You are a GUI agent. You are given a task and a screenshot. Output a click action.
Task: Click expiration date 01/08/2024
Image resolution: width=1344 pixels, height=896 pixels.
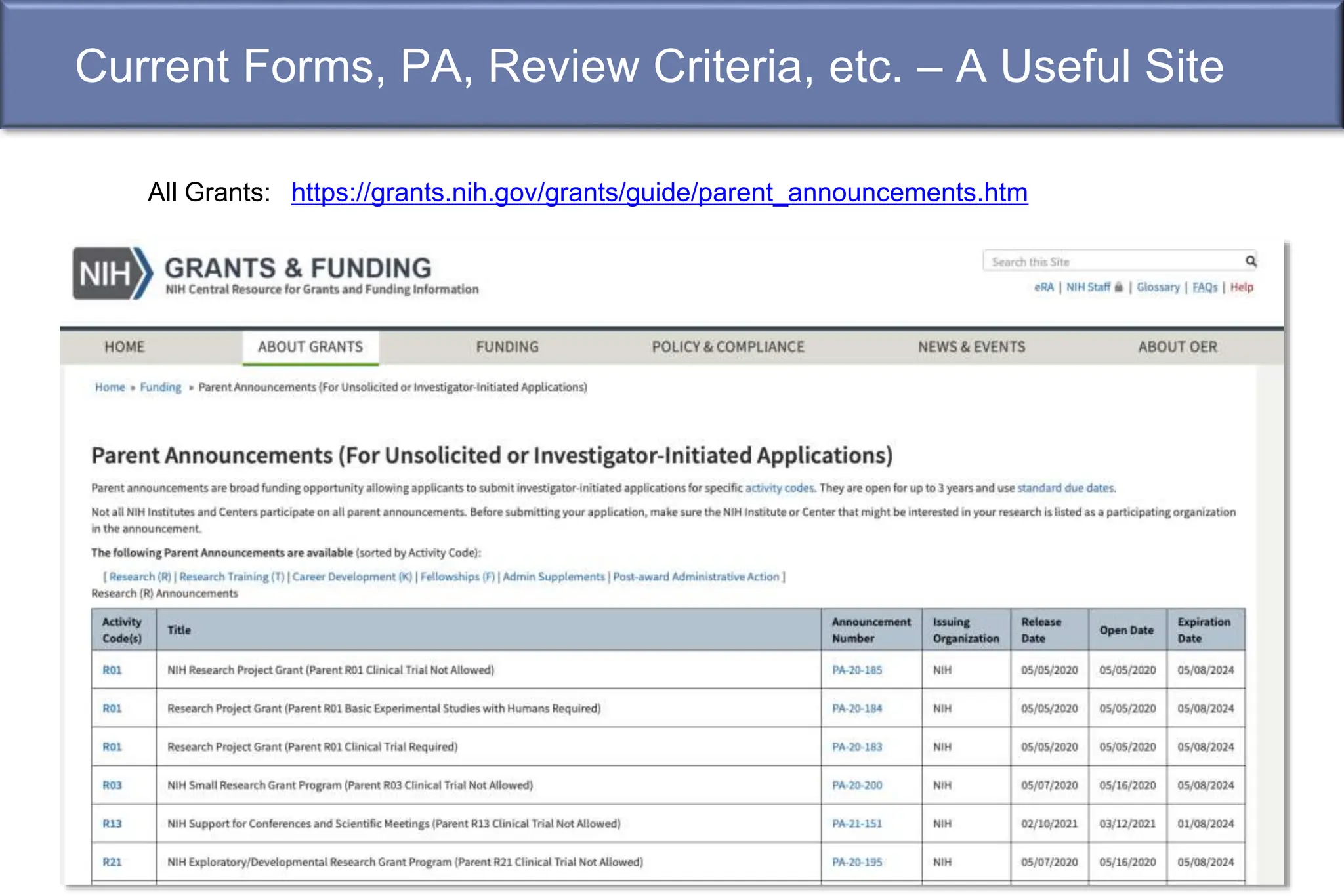(x=1206, y=824)
